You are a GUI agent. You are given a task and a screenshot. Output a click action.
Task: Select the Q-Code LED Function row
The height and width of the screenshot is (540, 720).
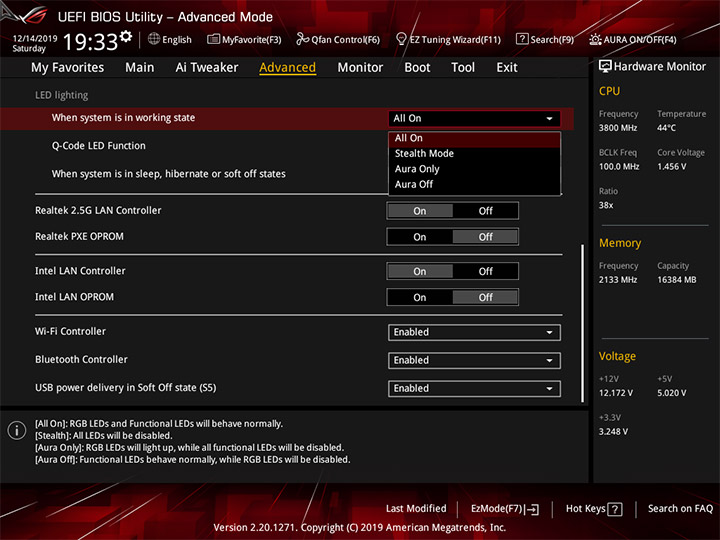tap(98, 146)
